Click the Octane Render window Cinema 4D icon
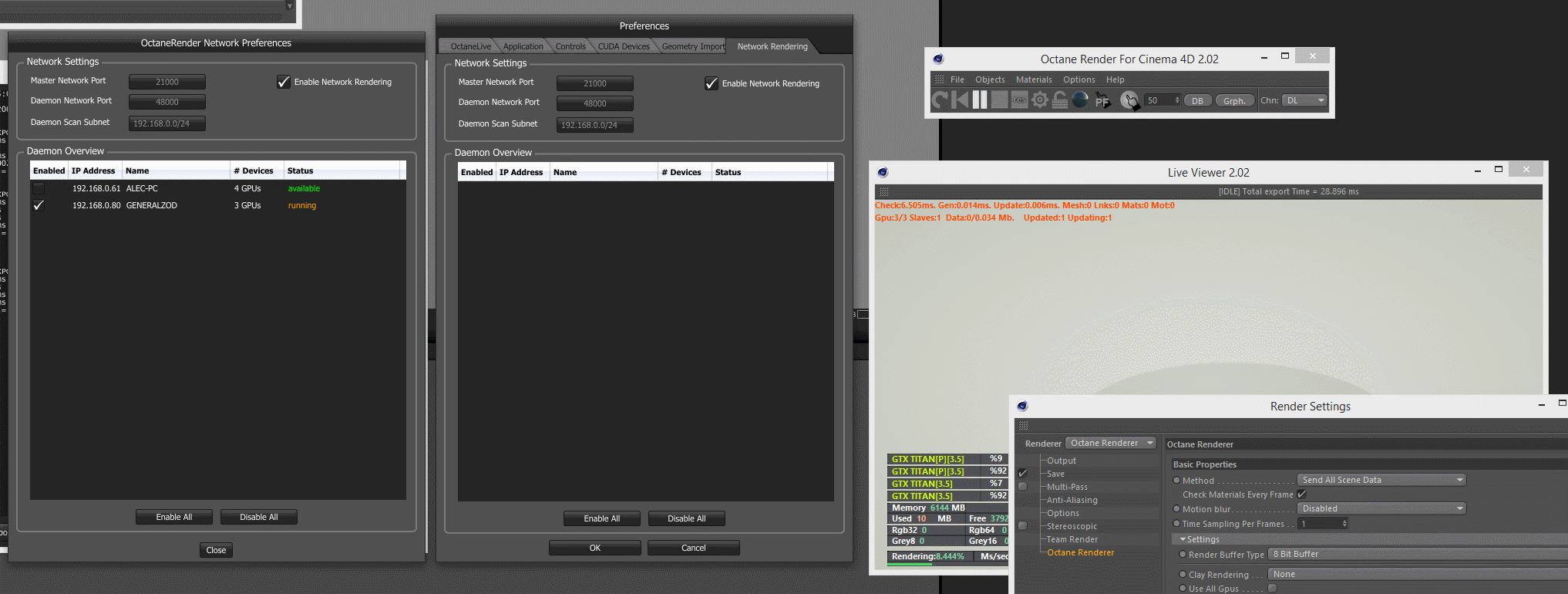 [x=938, y=59]
